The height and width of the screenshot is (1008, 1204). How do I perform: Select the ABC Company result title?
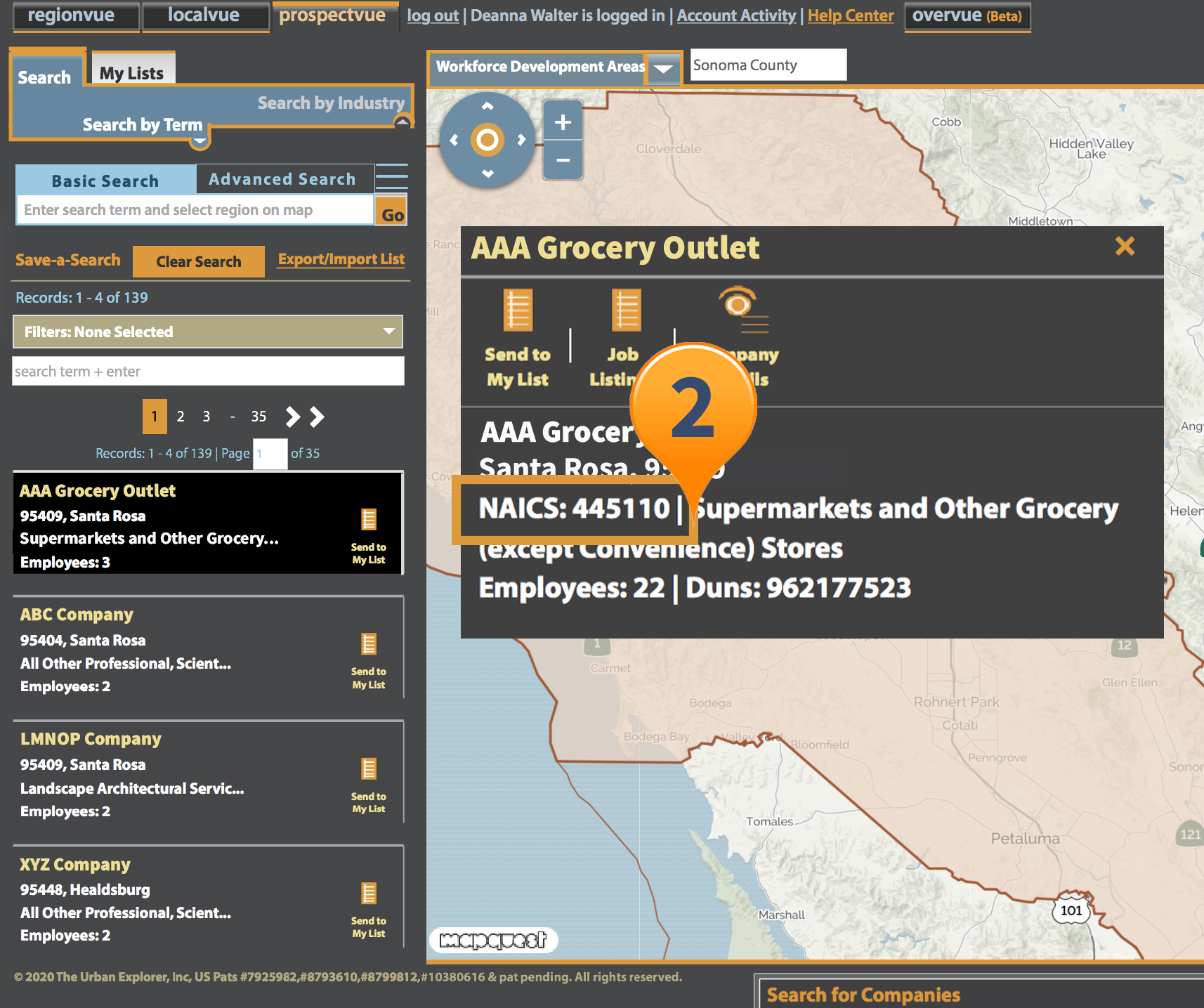pos(77,615)
